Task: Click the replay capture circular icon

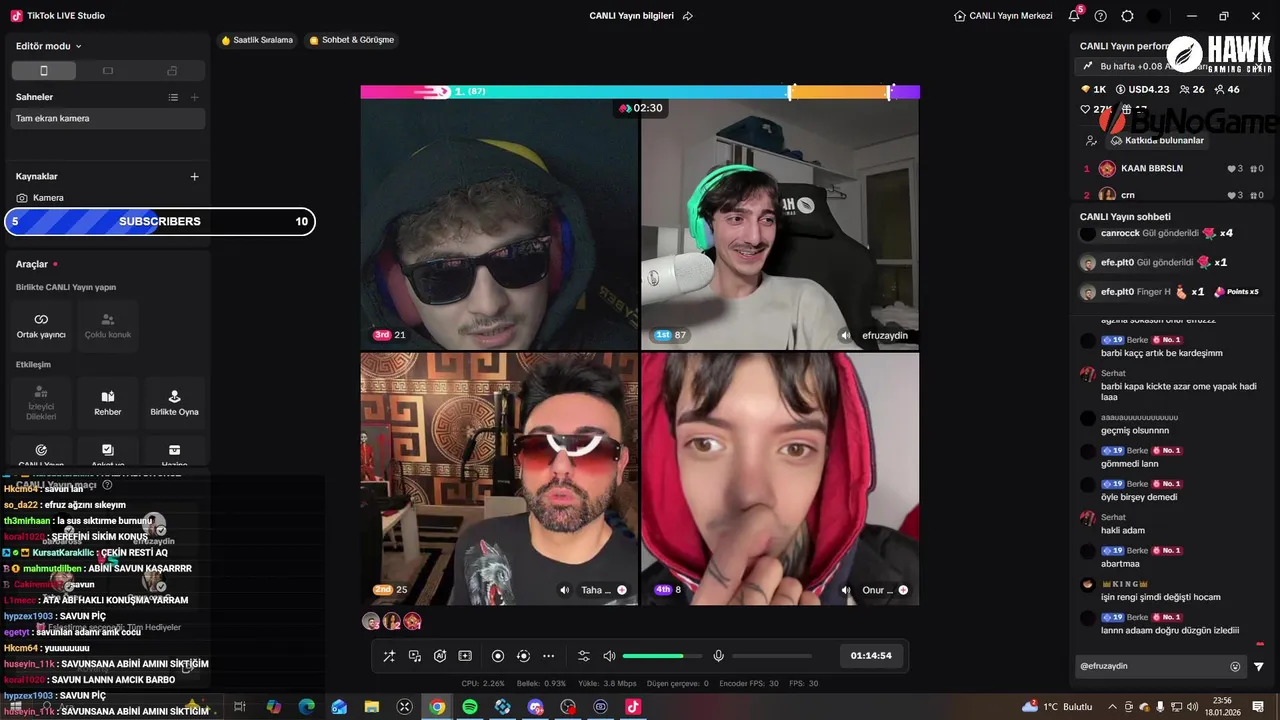Action: [523, 656]
